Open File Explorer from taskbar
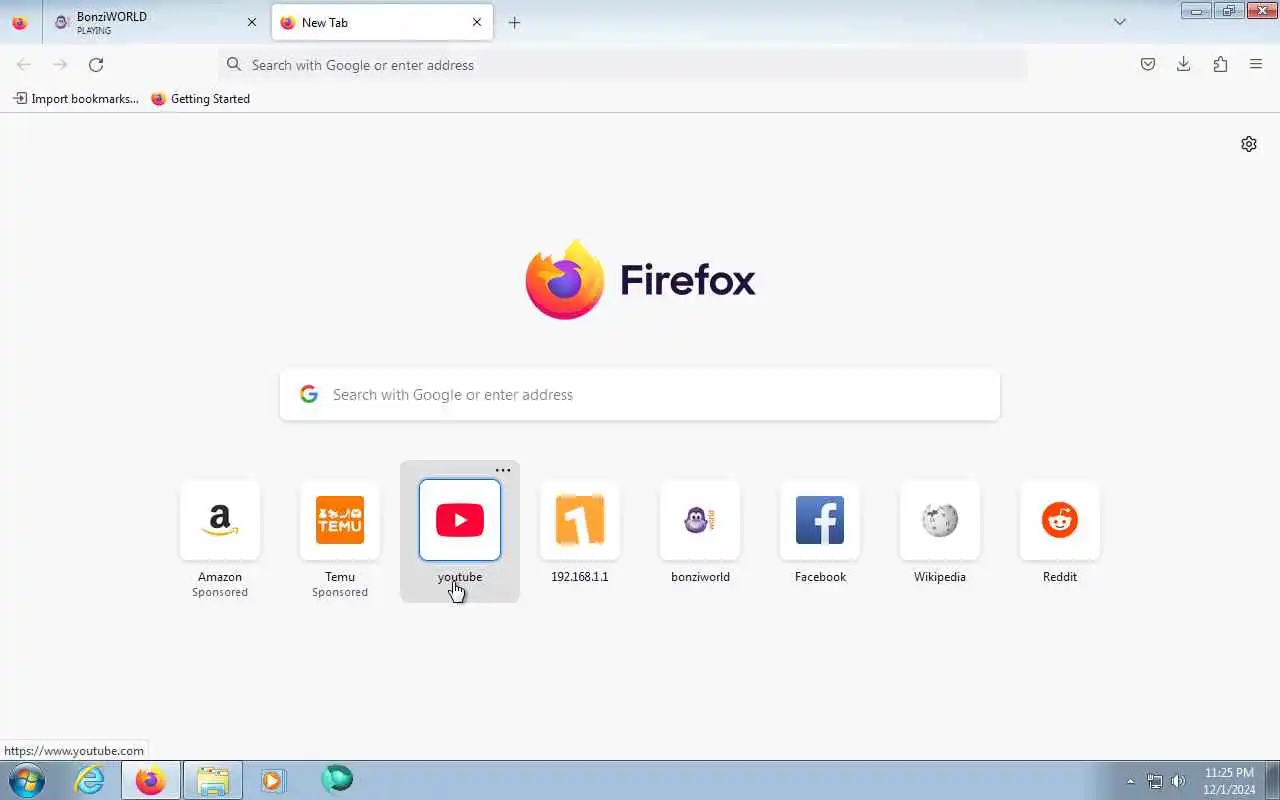Viewport: 1280px width, 800px height. point(212,780)
